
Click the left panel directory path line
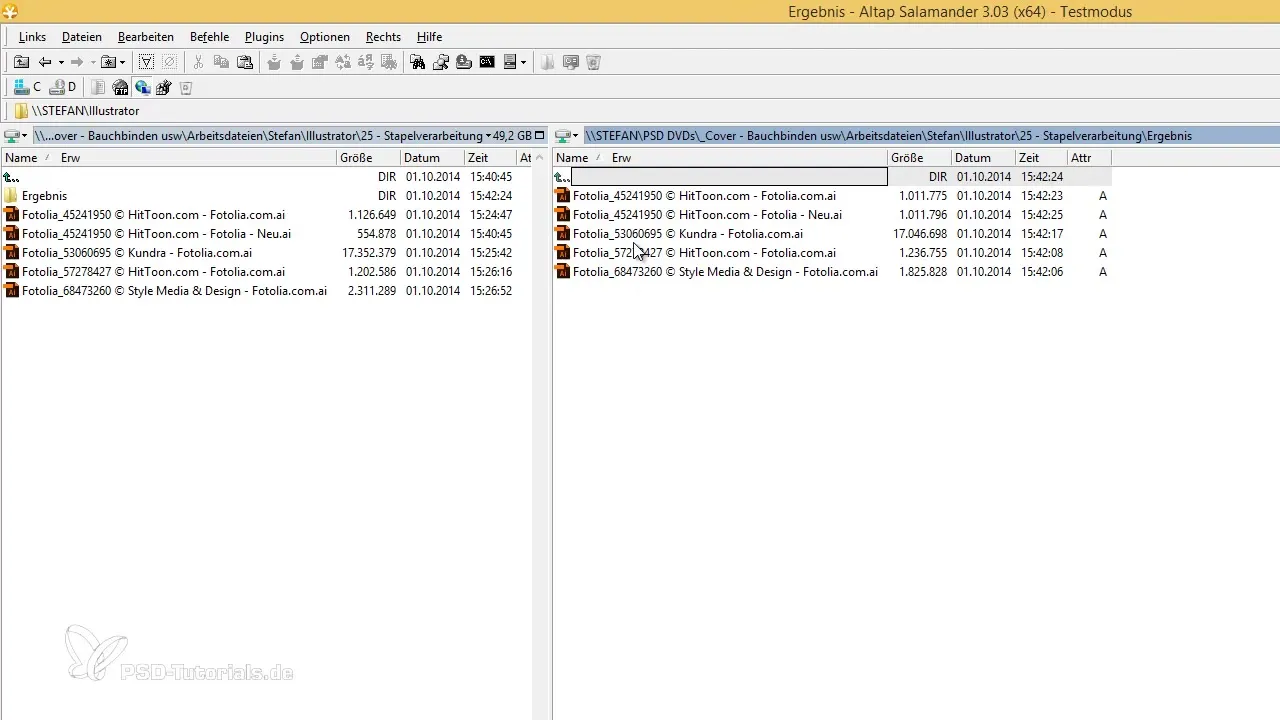tap(258, 135)
